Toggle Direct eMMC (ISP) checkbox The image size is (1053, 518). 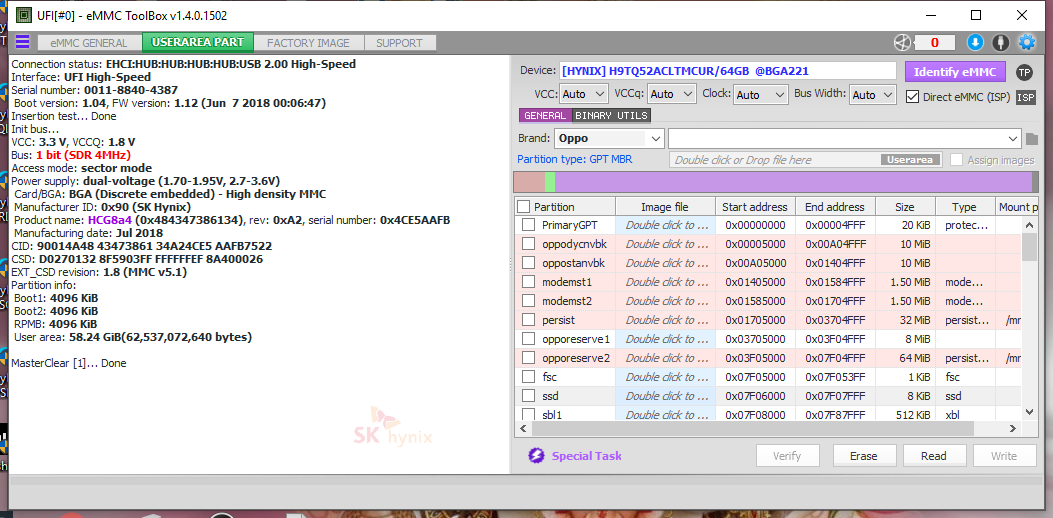(x=912, y=97)
